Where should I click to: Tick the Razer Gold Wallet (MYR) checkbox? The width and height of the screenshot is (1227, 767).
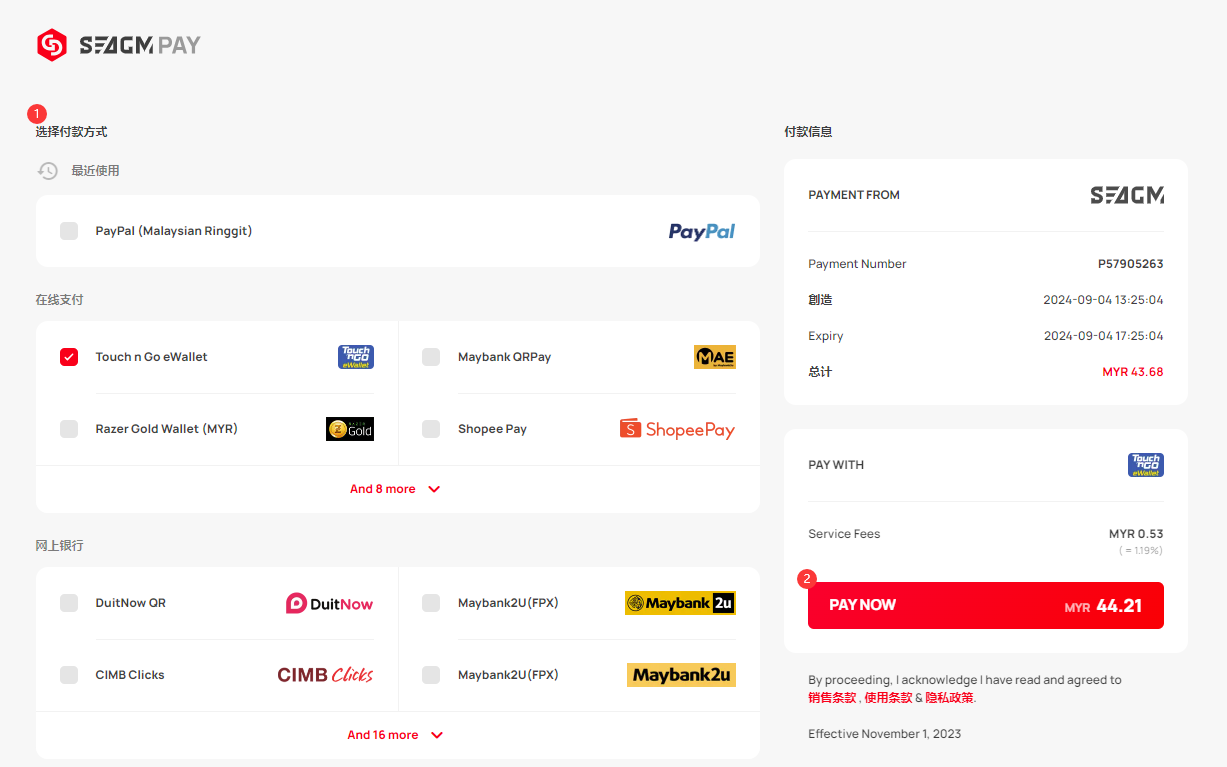(x=69, y=429)
